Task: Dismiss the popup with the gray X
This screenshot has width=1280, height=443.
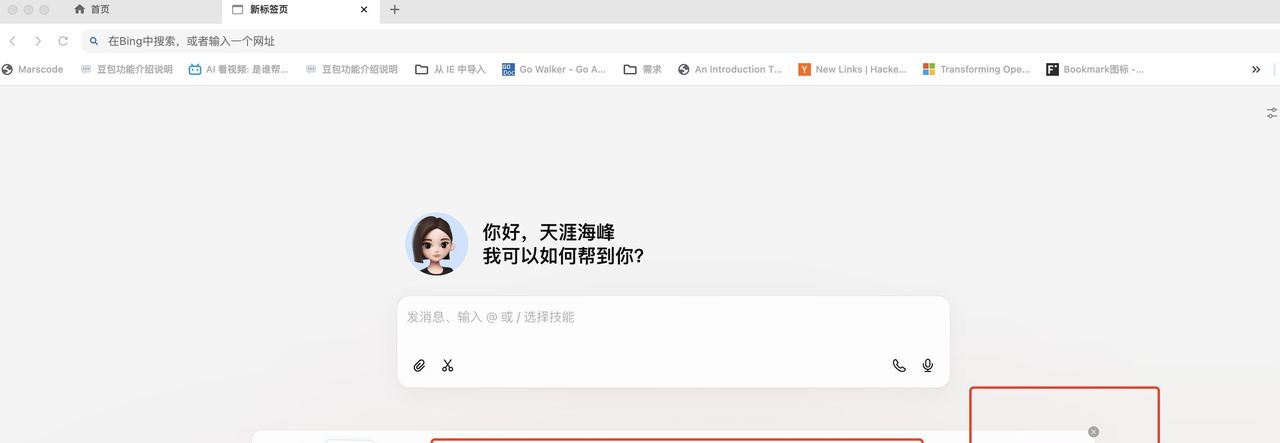Action: coord(1093,432)
